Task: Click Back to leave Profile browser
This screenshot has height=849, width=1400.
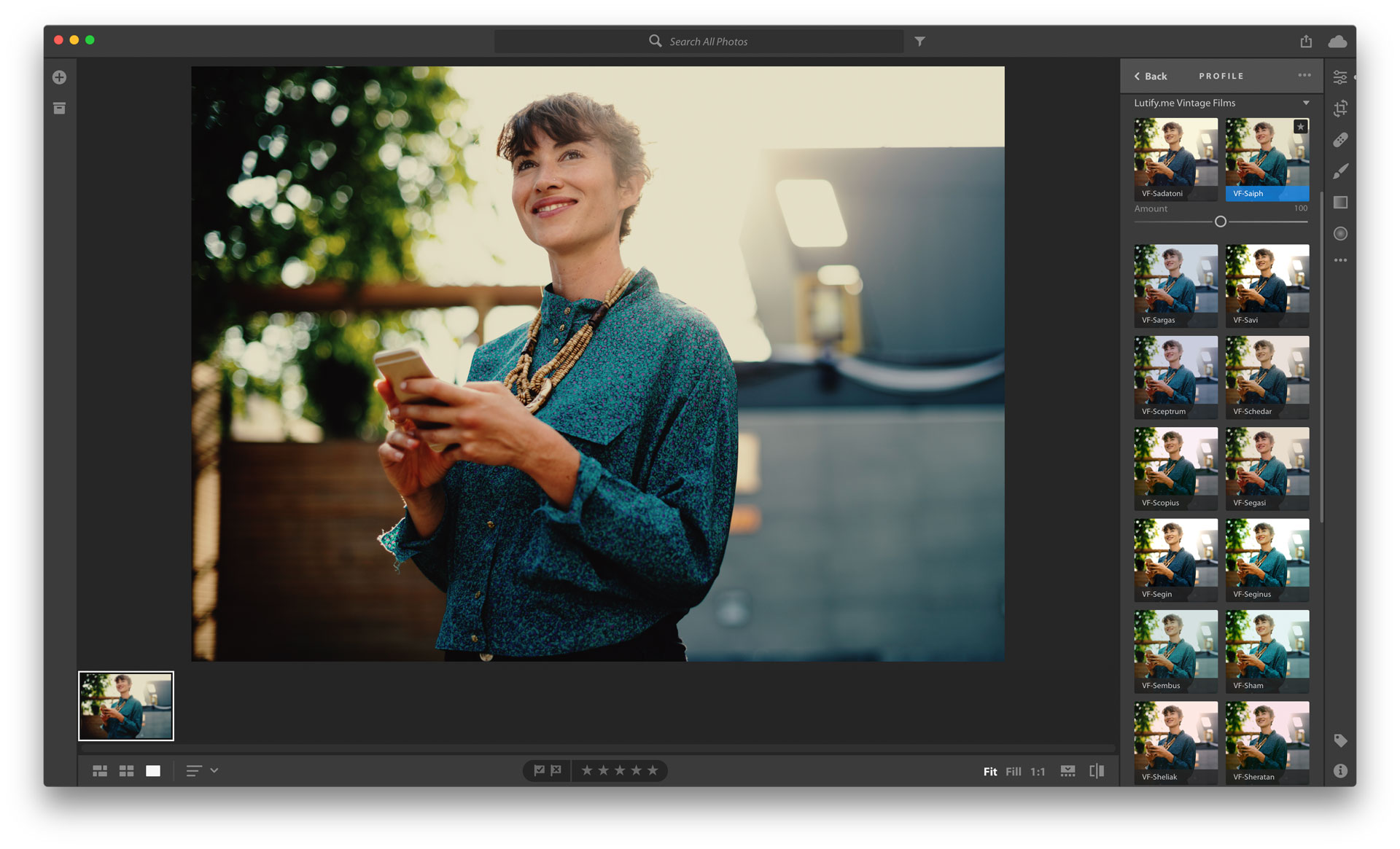Action: [x=1151, y=76]
